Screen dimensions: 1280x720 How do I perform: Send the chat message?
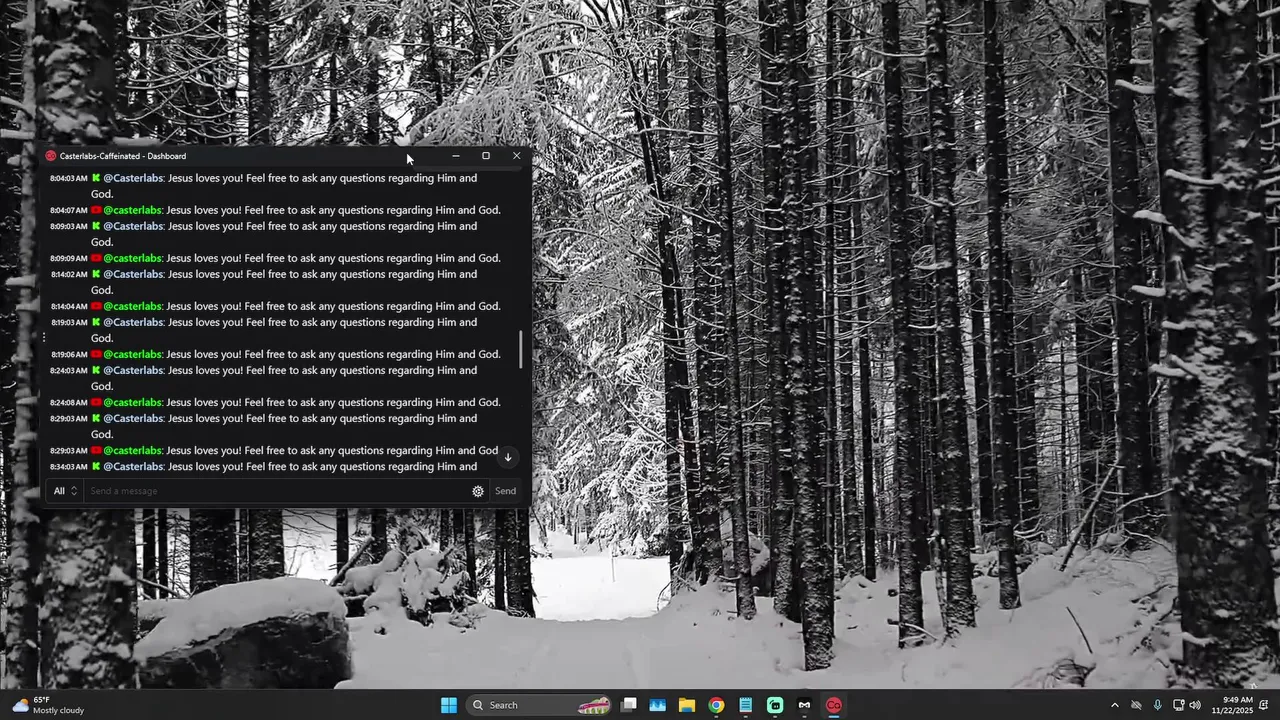(x=505, y=491)
